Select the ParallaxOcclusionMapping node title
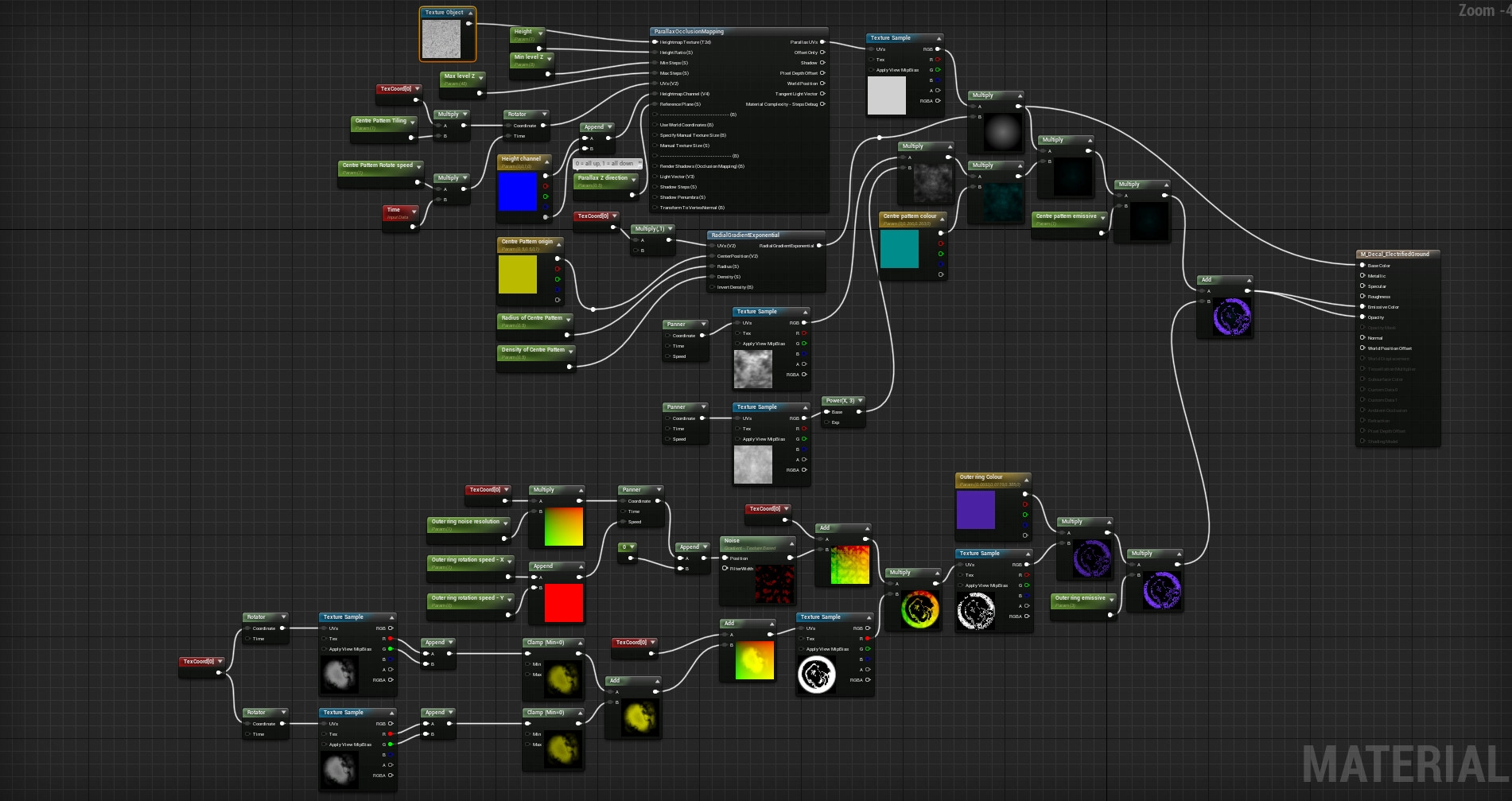 click(689, 32)
